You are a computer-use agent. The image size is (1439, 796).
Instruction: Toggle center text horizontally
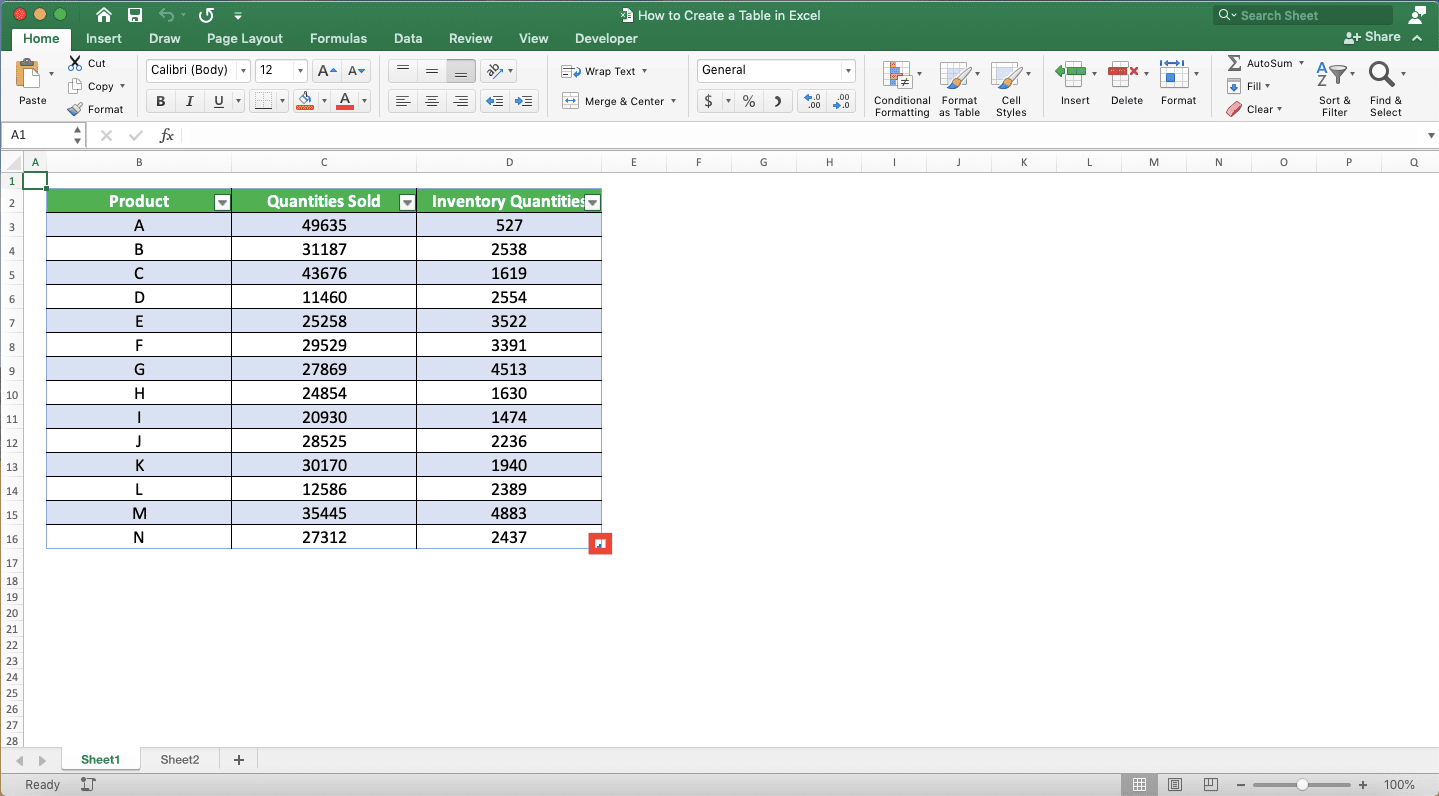(432, 101)
